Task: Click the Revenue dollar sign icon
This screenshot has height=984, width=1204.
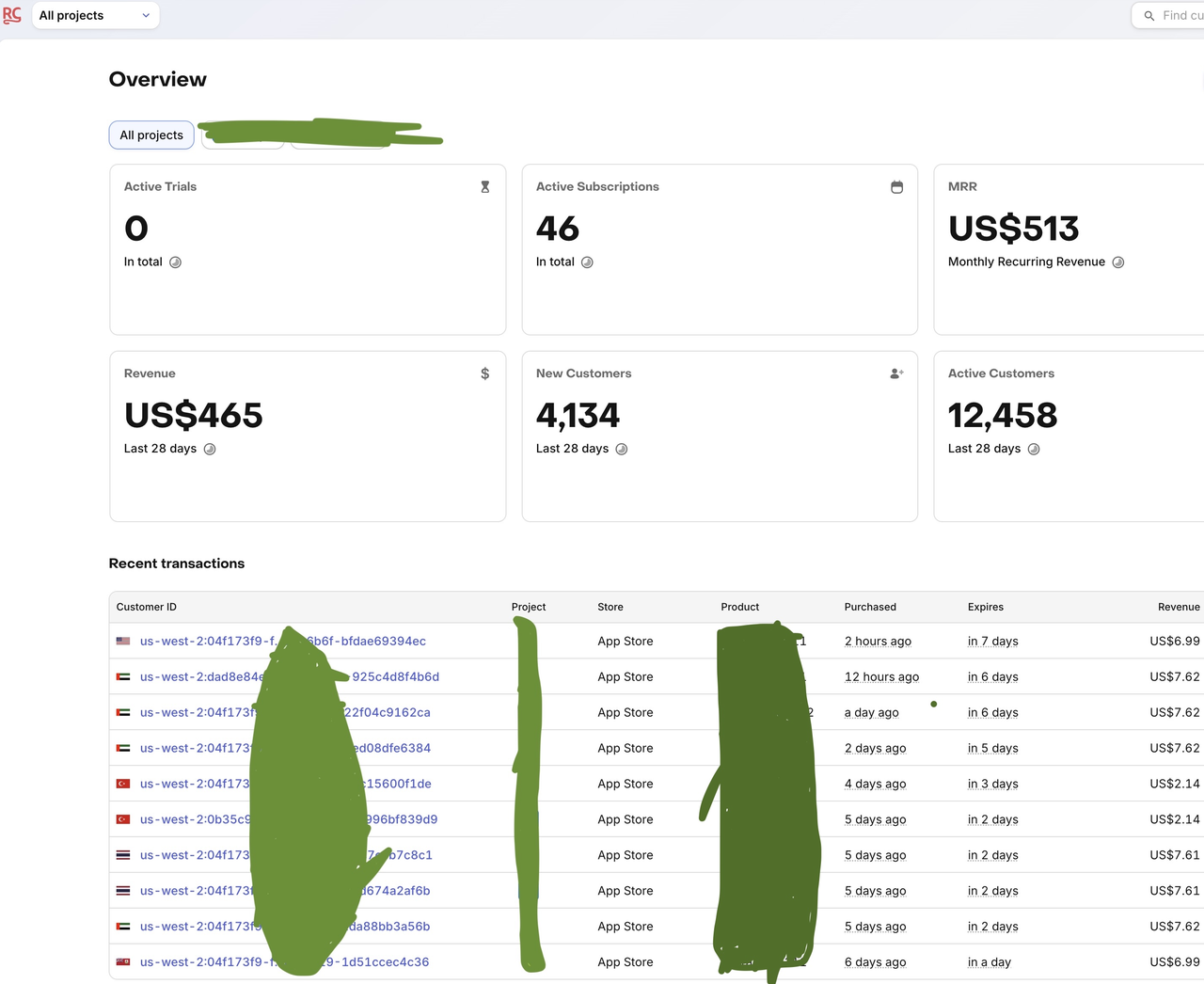Action: click(485, 373)
